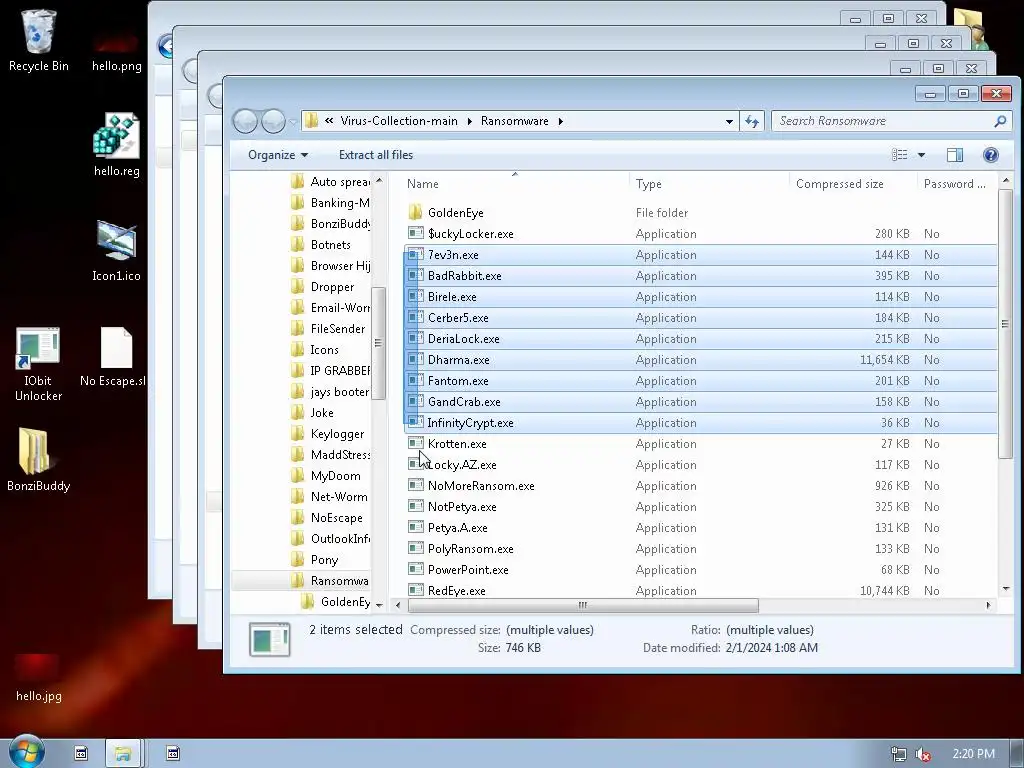
Task: Select NoMoreRansom.exe file
Action: [700, 486]
